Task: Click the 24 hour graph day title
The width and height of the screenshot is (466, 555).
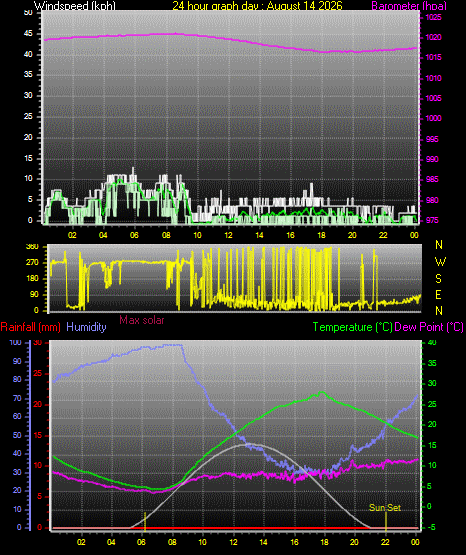Action: tap(257, 5)
